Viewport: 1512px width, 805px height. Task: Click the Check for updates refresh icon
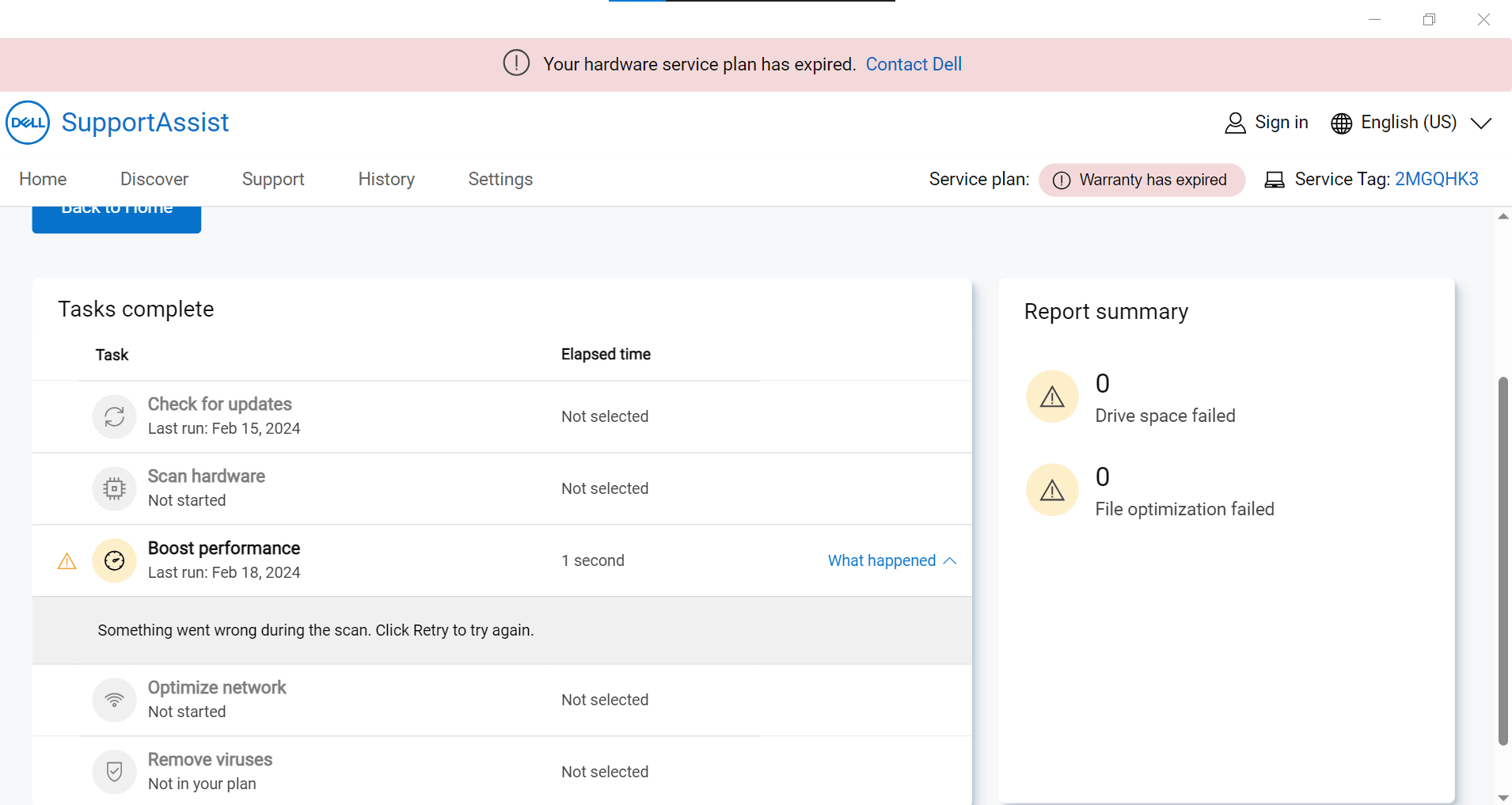(x=115, y=416)
